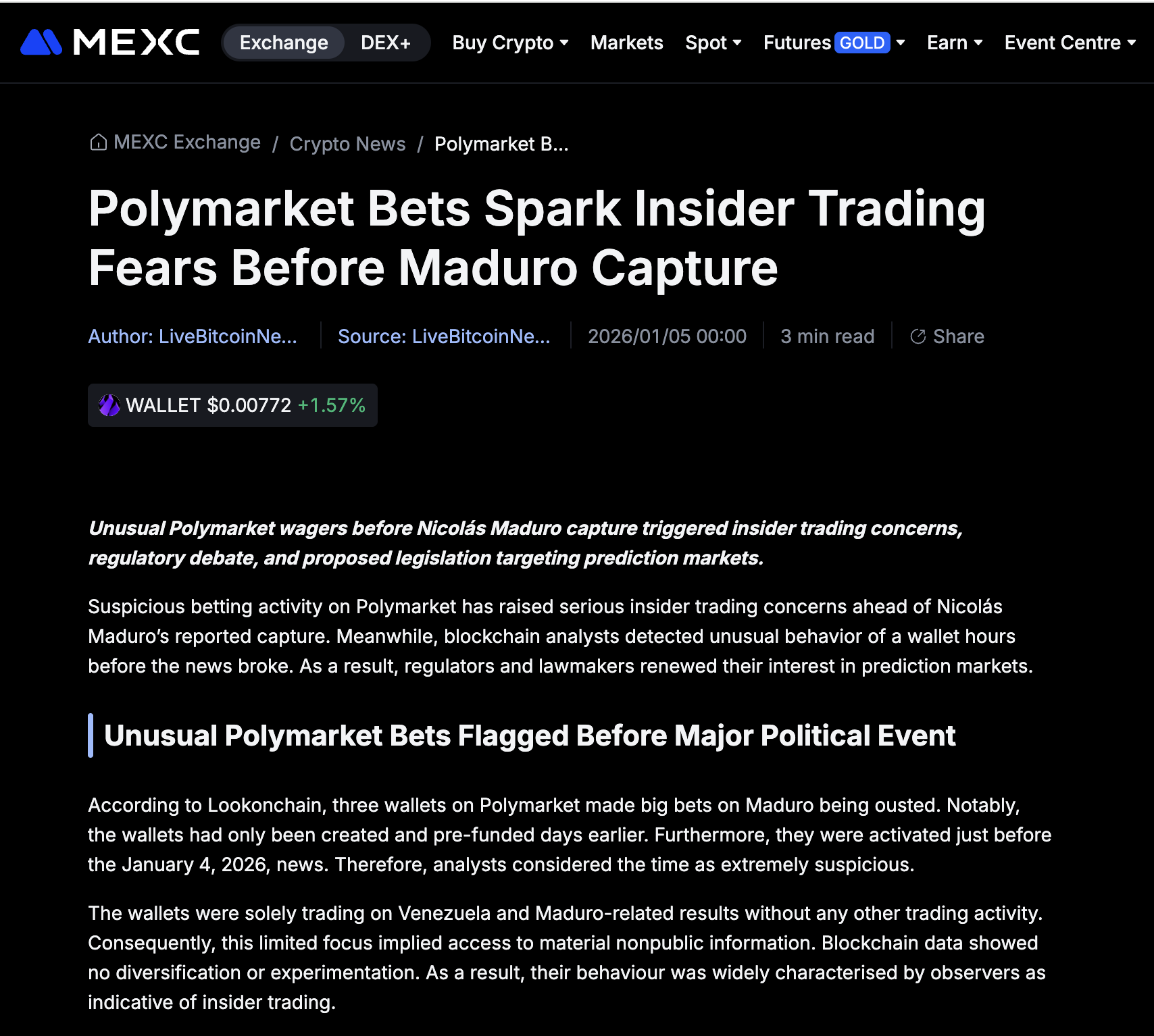Click the Share arrow icon
The width and height of the screenshot is (1154, 1036).
(918, 336)
